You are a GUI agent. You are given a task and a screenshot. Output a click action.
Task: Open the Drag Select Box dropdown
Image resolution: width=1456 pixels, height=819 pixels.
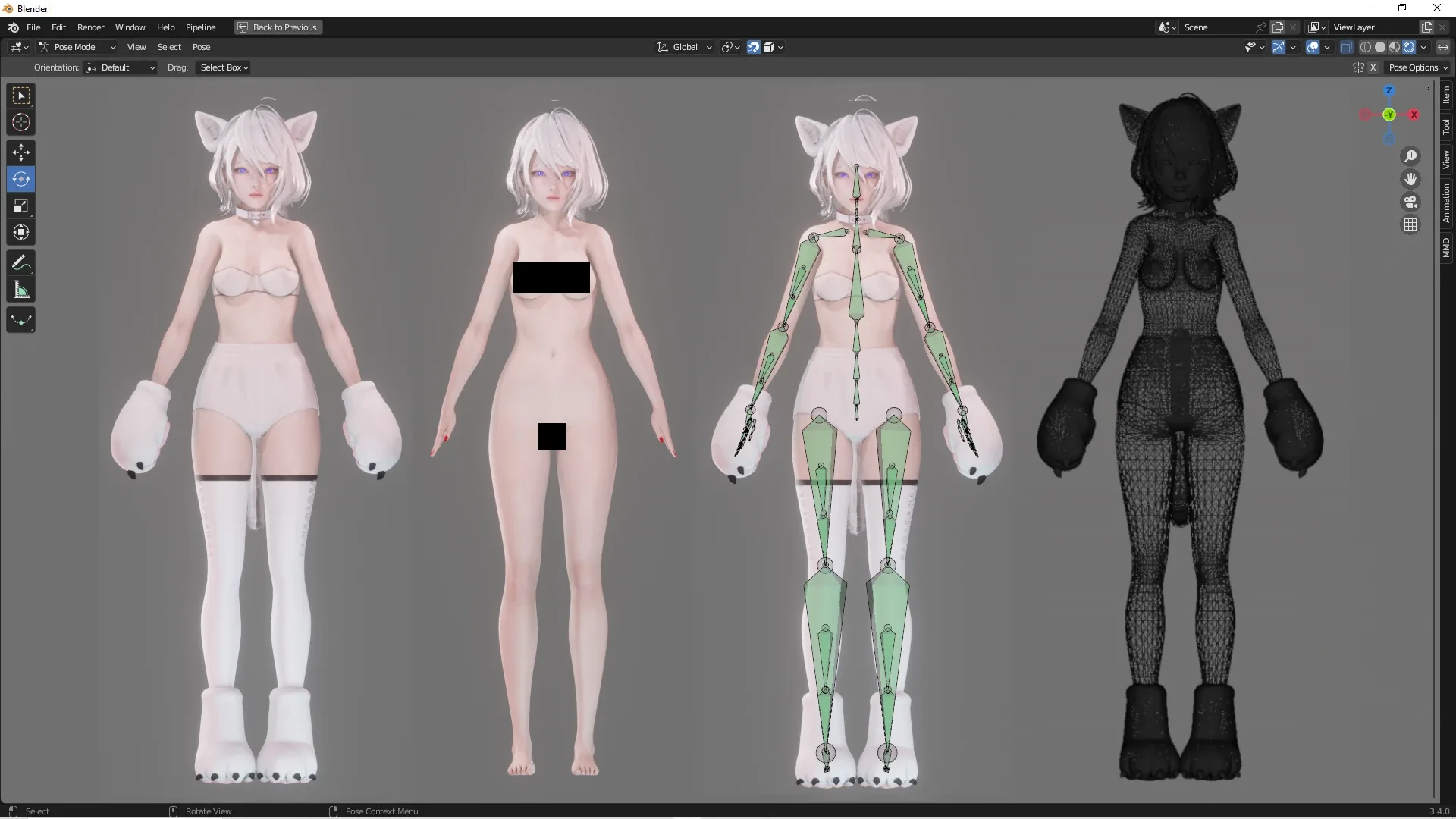[x=224, y=67]
